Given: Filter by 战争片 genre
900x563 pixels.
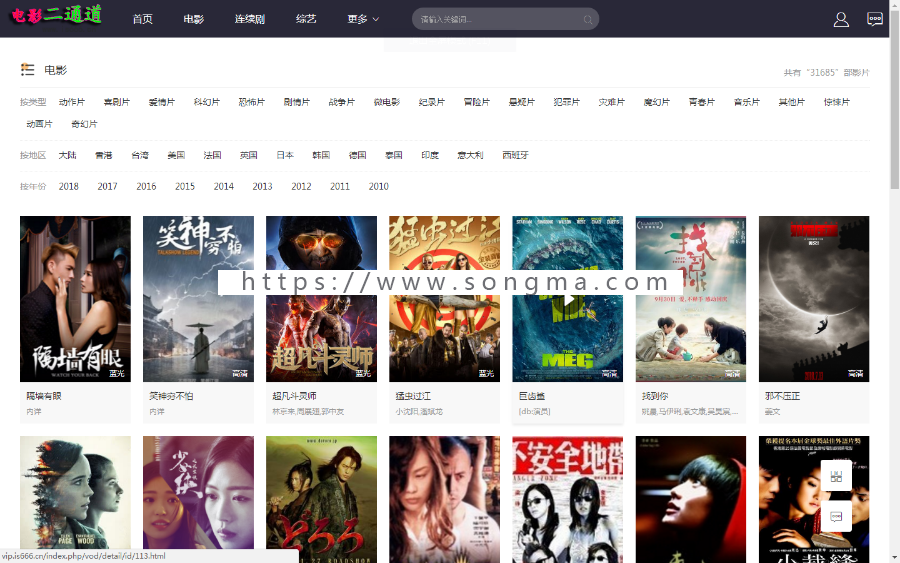Looking at the screenshot, I should pos(342,102).
